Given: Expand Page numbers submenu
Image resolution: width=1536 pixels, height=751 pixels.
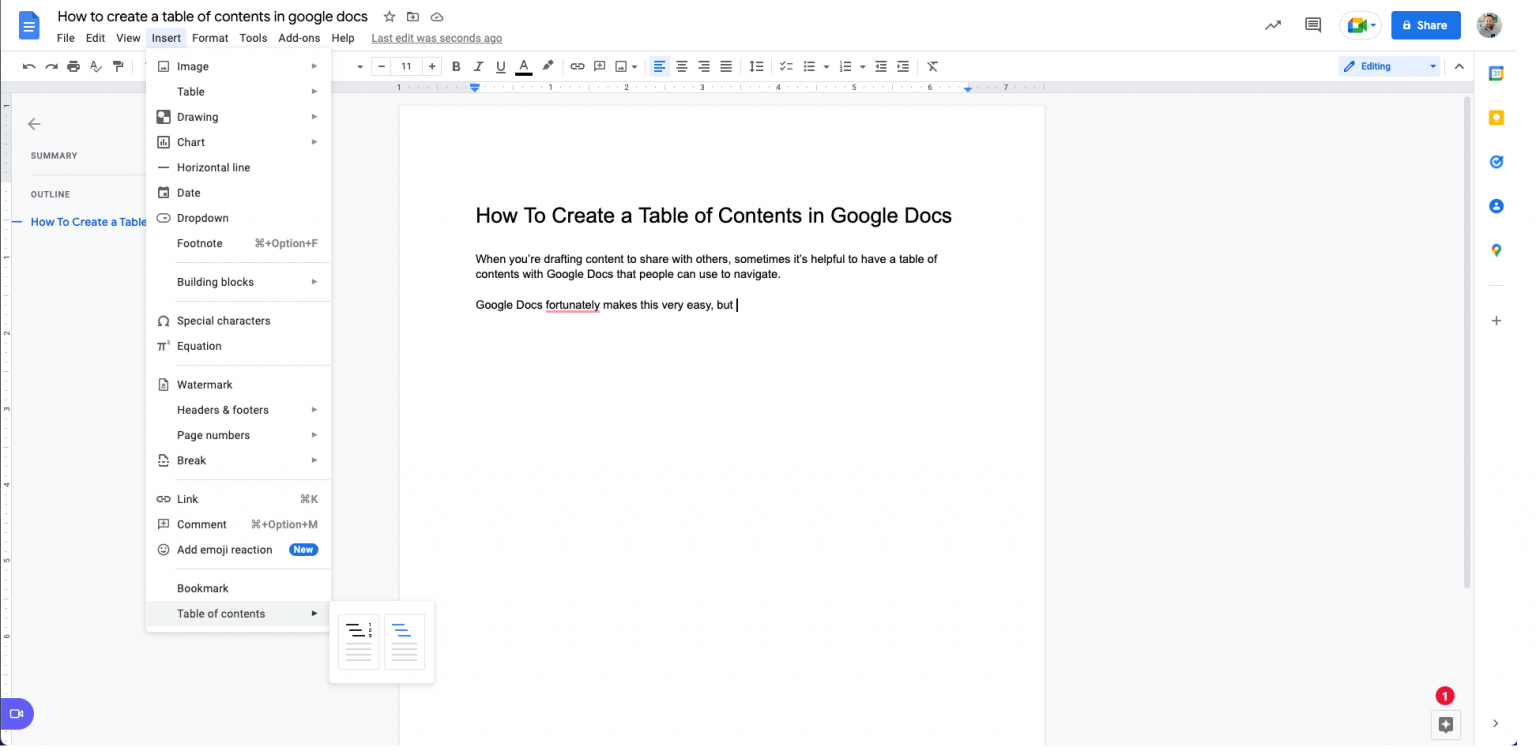Looking at the screenshot, I should (x=238, y=436).
